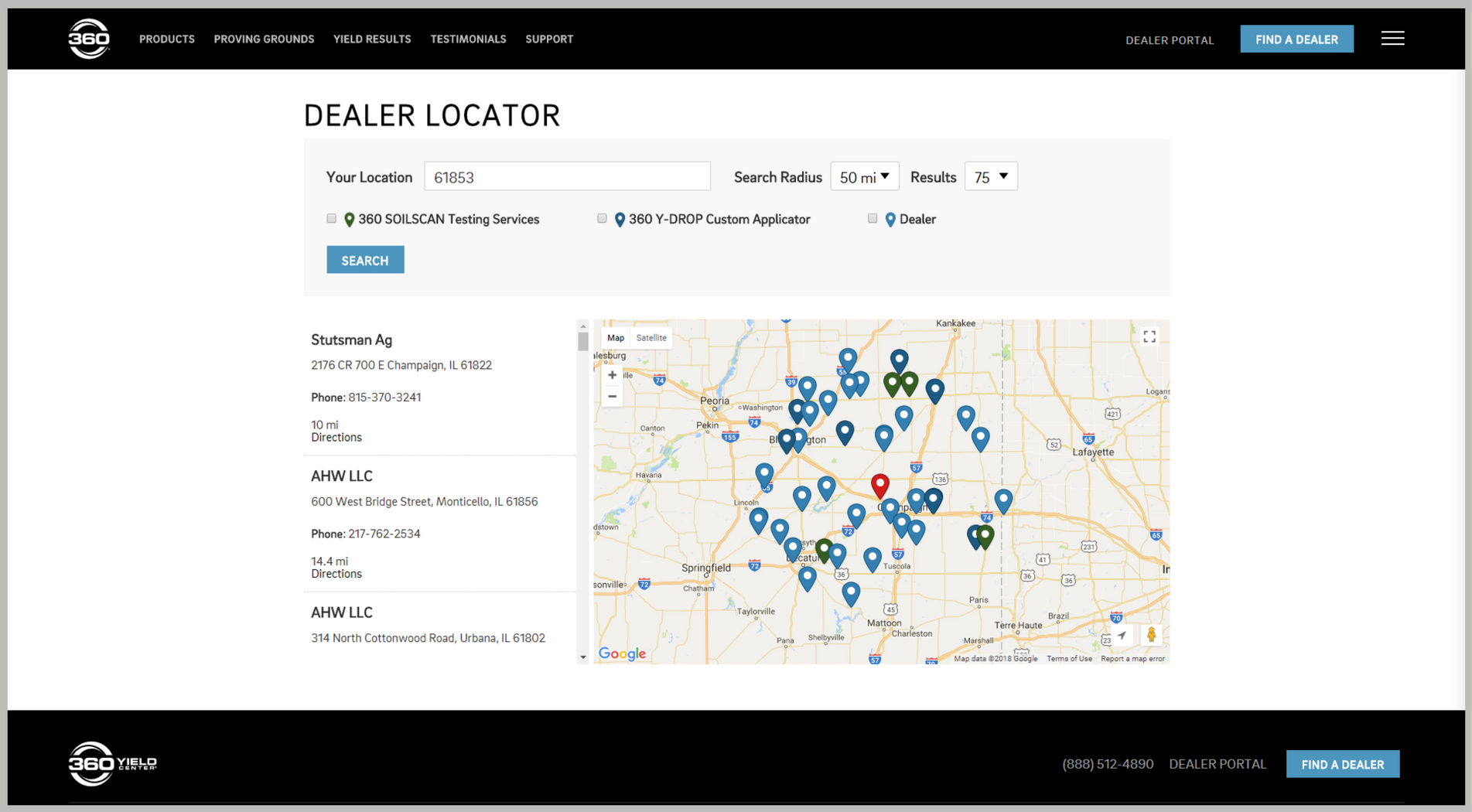Open the Proving Grounds menu
1472x812 pixels.
tap(264, 39)
